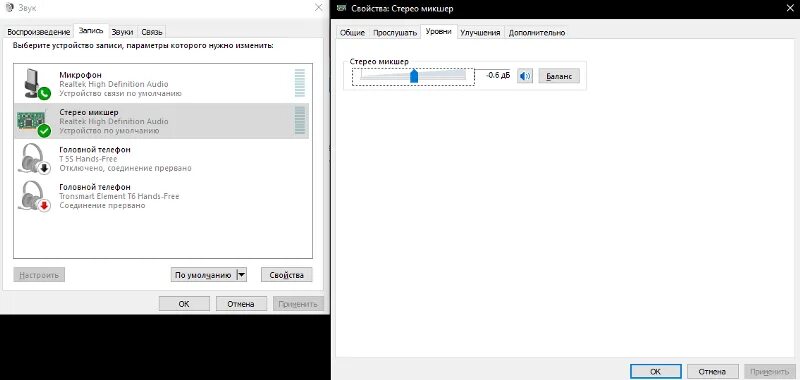Click the Стерео микшер level slider handle

[x=414, y=76]
